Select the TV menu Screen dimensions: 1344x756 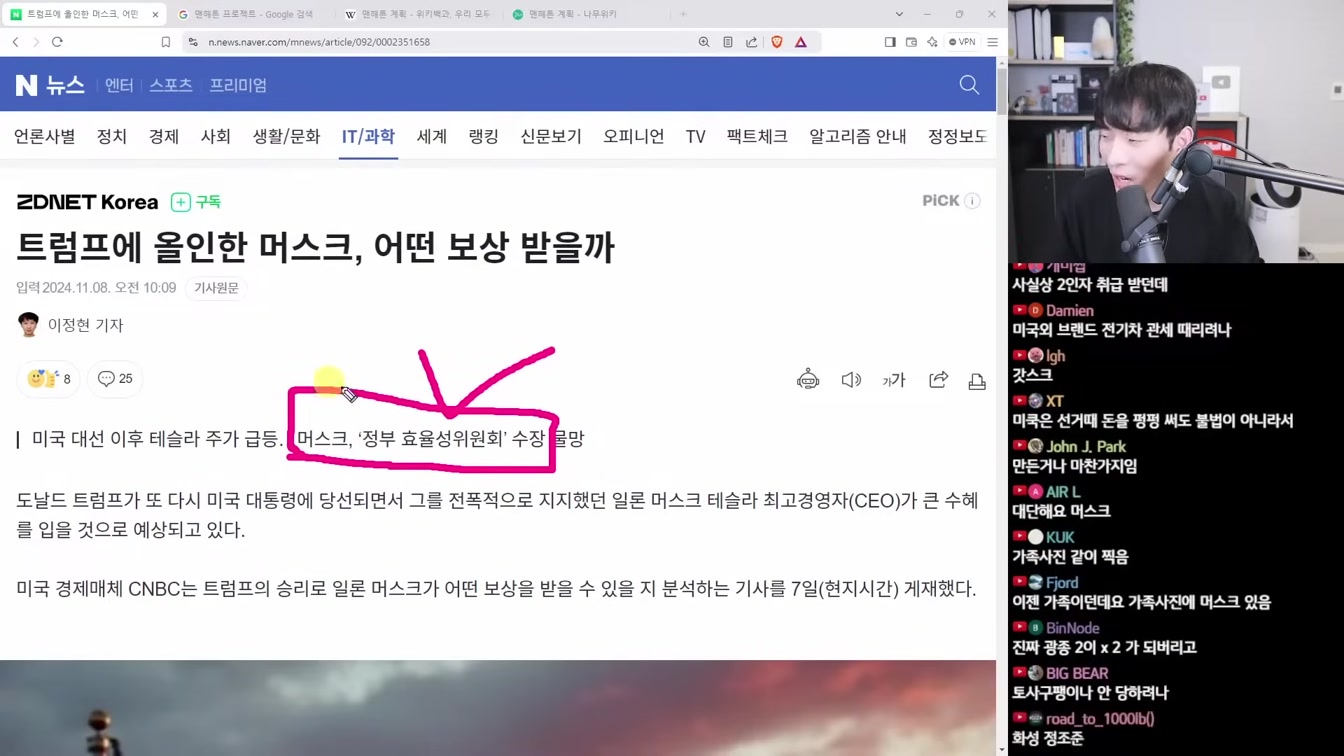[x=696, y=136]
